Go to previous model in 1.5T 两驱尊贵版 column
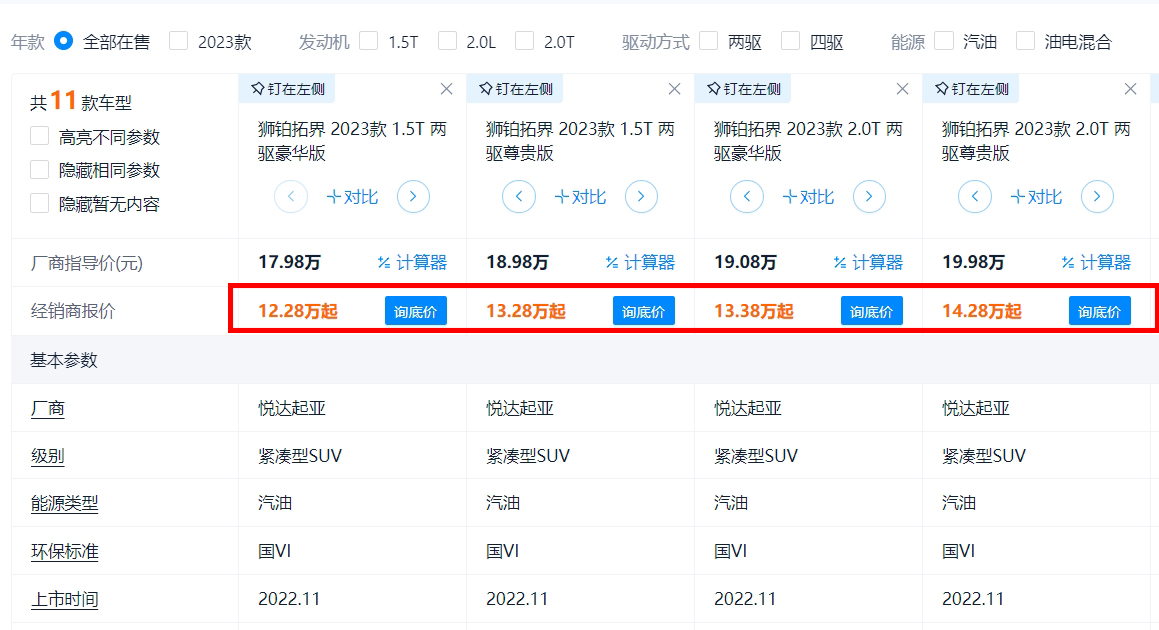1159x630 pixels. pyautogui.click(x=519, y=197)
